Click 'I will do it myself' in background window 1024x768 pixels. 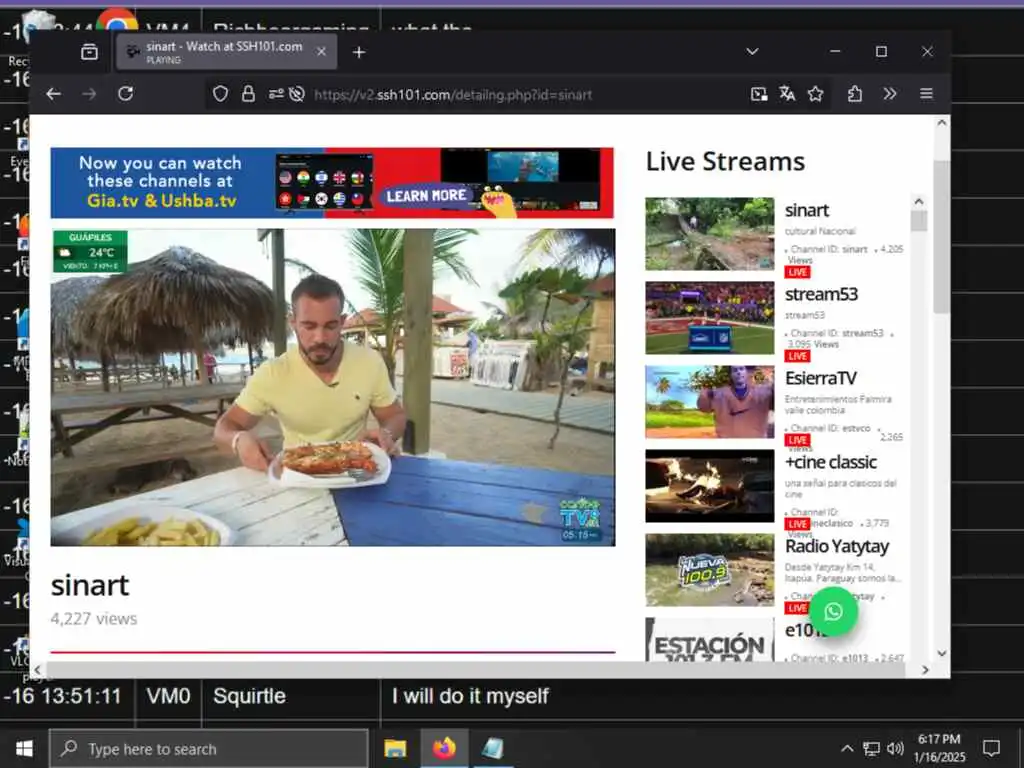tap(470, 696)
